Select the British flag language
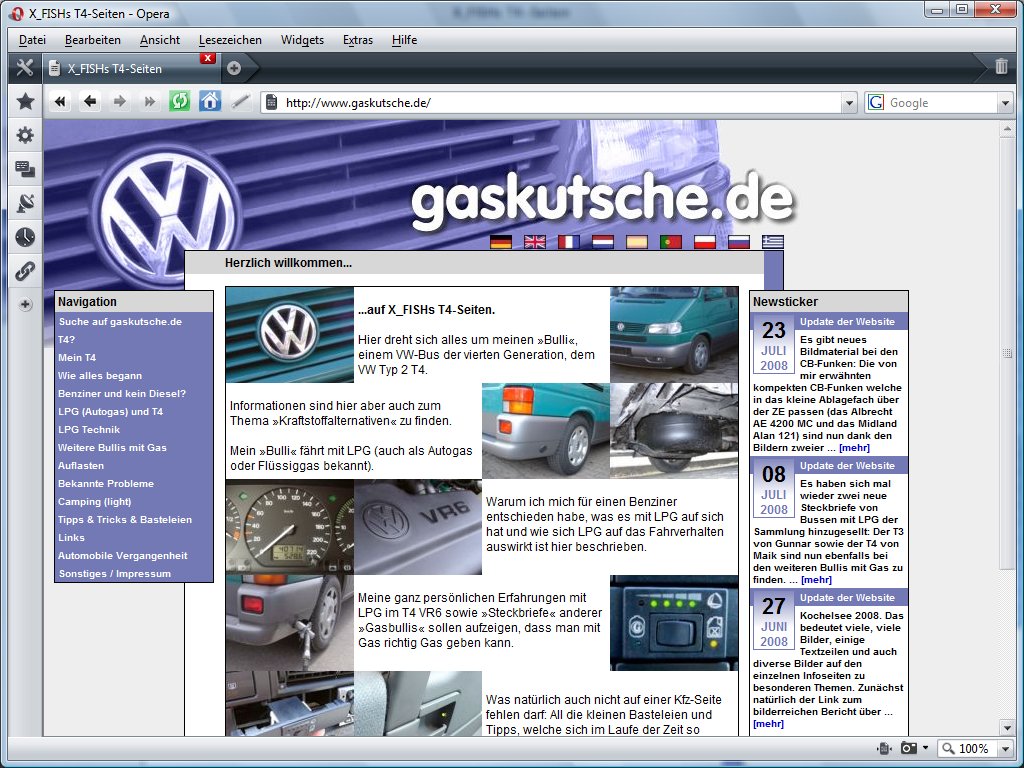Image resolution: width=1024 pixels, height=768 pixels. click(535, 242)
